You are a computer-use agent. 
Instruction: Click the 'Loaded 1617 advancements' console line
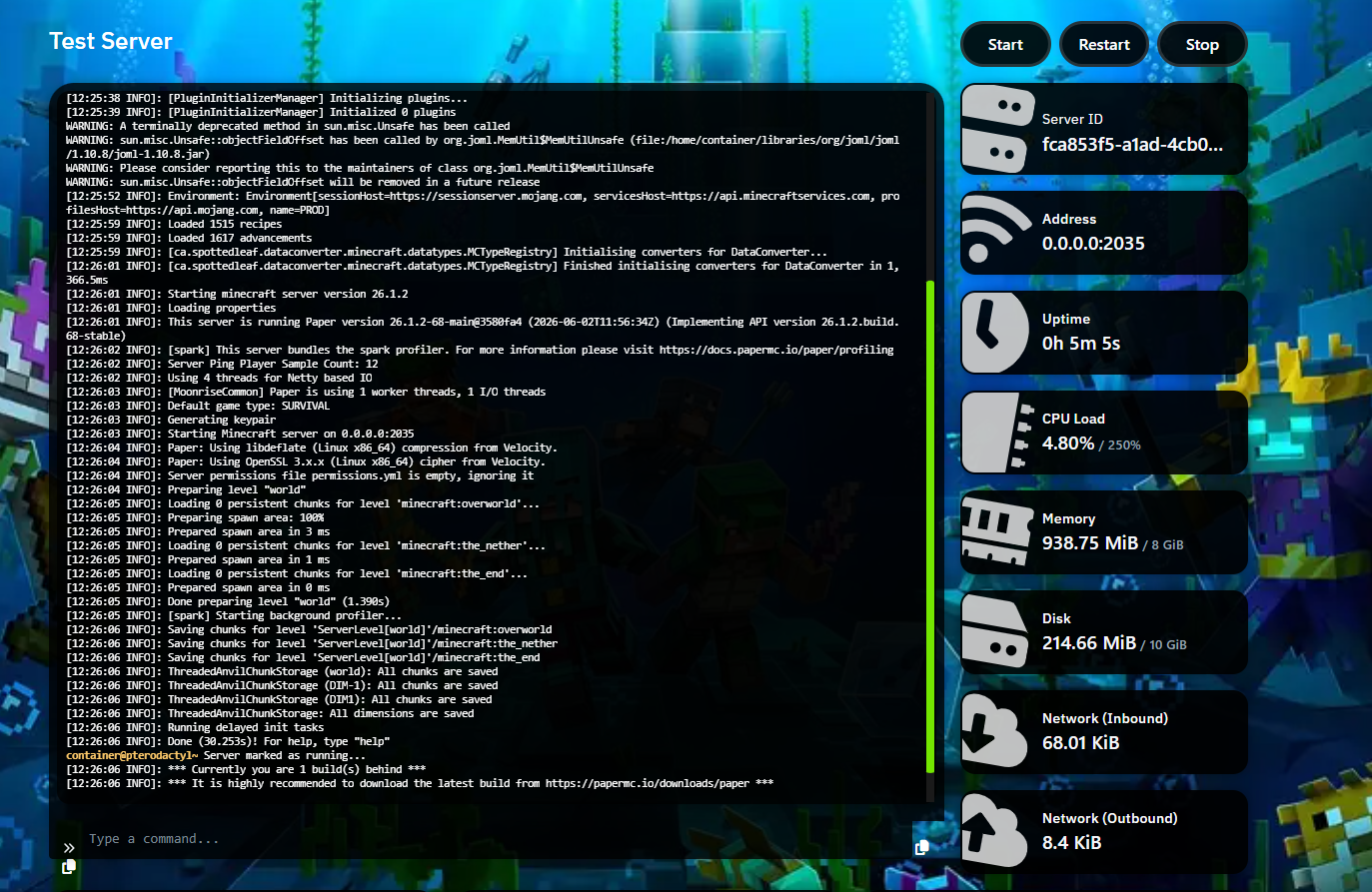(x=189, y=238)
